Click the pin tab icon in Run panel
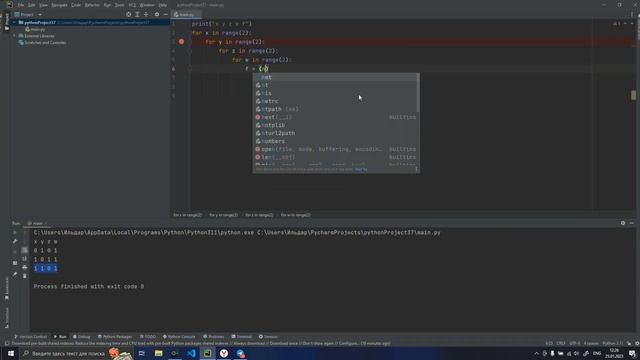640x360 pixels. 15,274
